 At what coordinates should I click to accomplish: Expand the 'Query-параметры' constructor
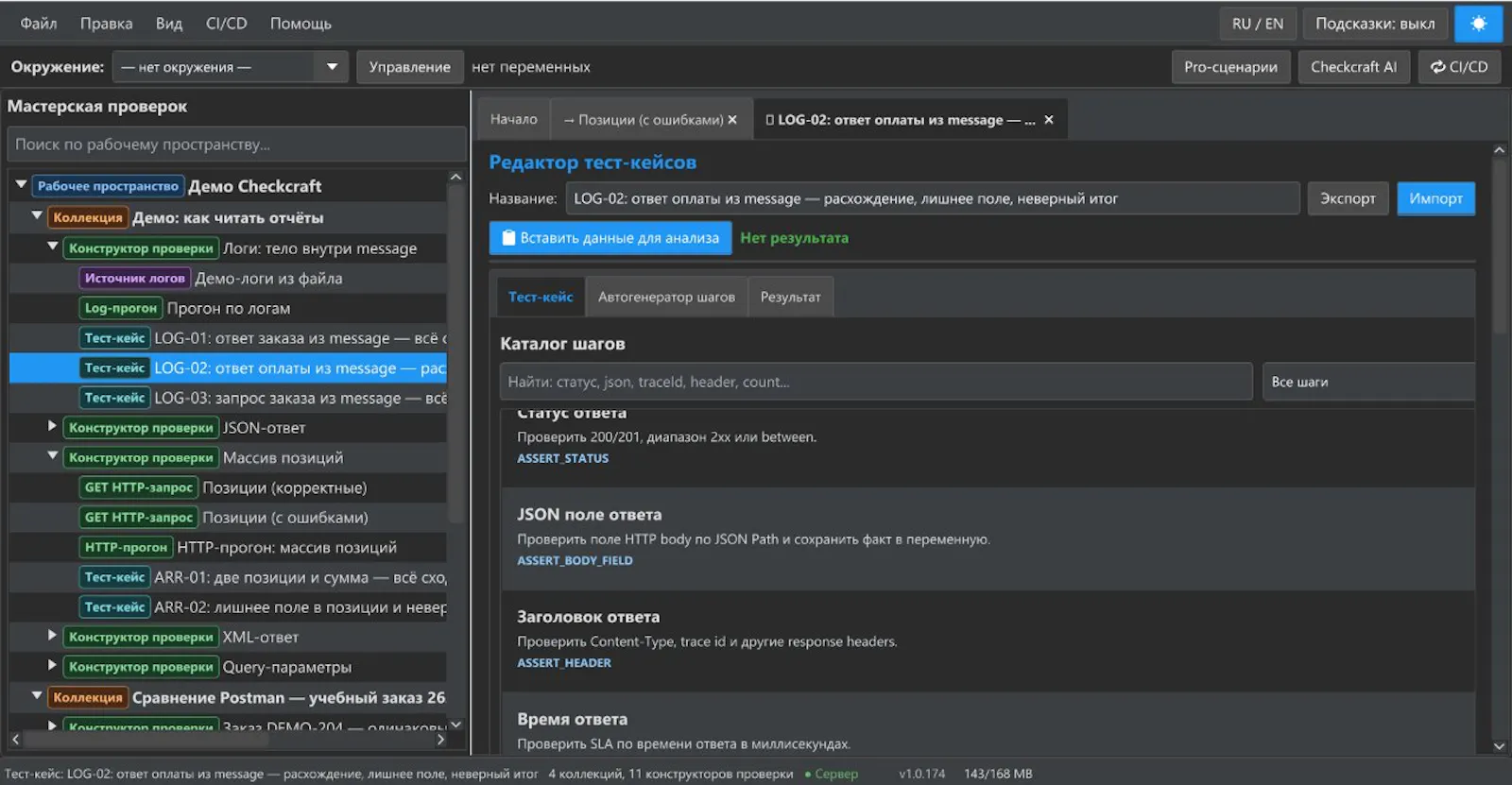pos(53,666)
